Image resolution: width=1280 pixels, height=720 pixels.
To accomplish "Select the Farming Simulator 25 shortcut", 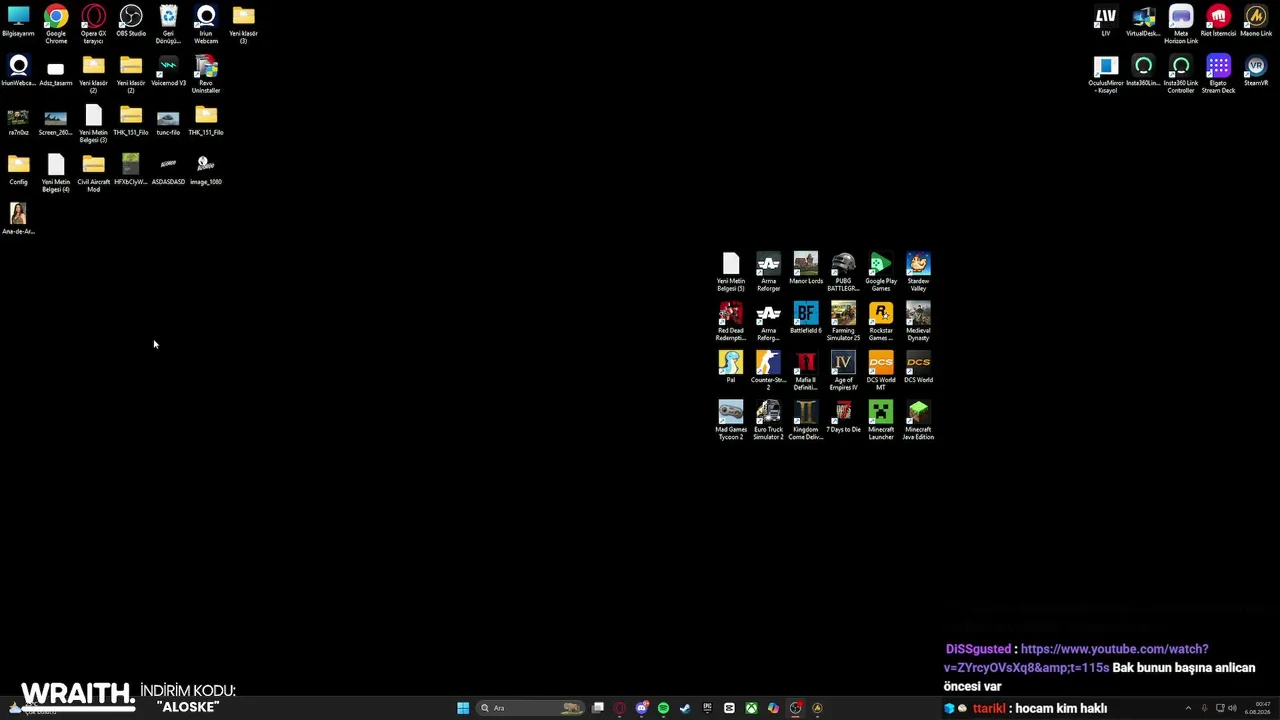I will [843, 322].
